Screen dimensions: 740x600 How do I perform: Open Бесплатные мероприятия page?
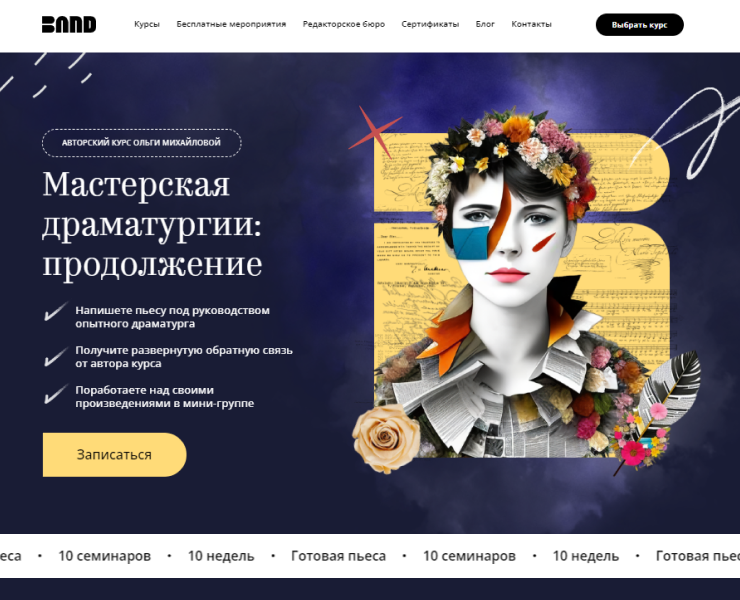click(x=231, y=24)
